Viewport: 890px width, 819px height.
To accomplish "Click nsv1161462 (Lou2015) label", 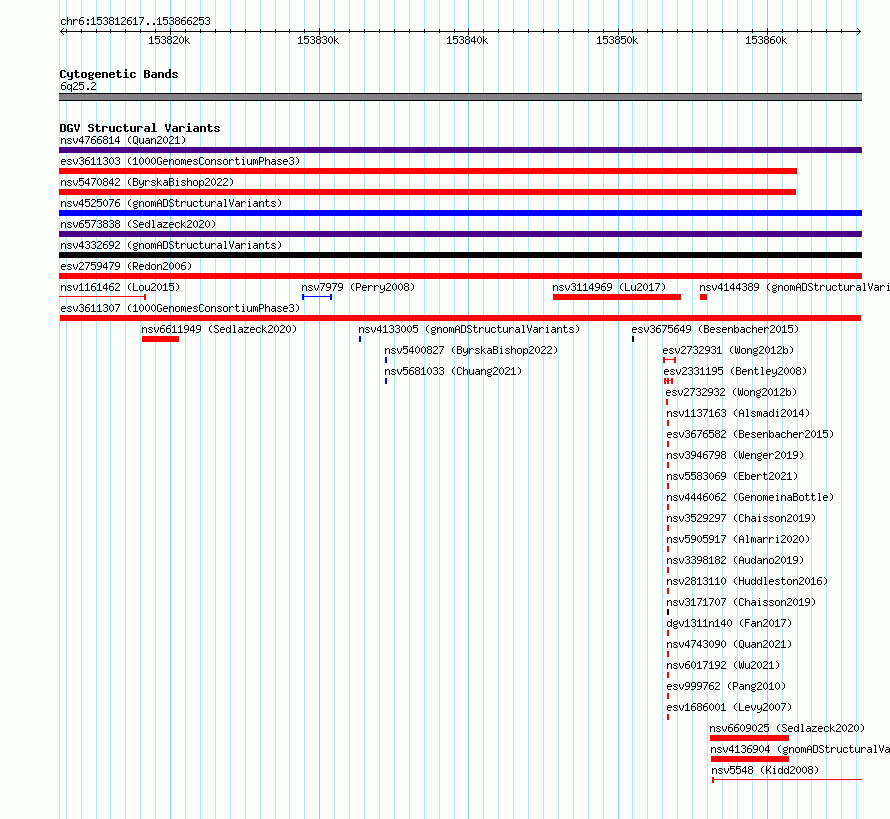I will pos(120,287).
